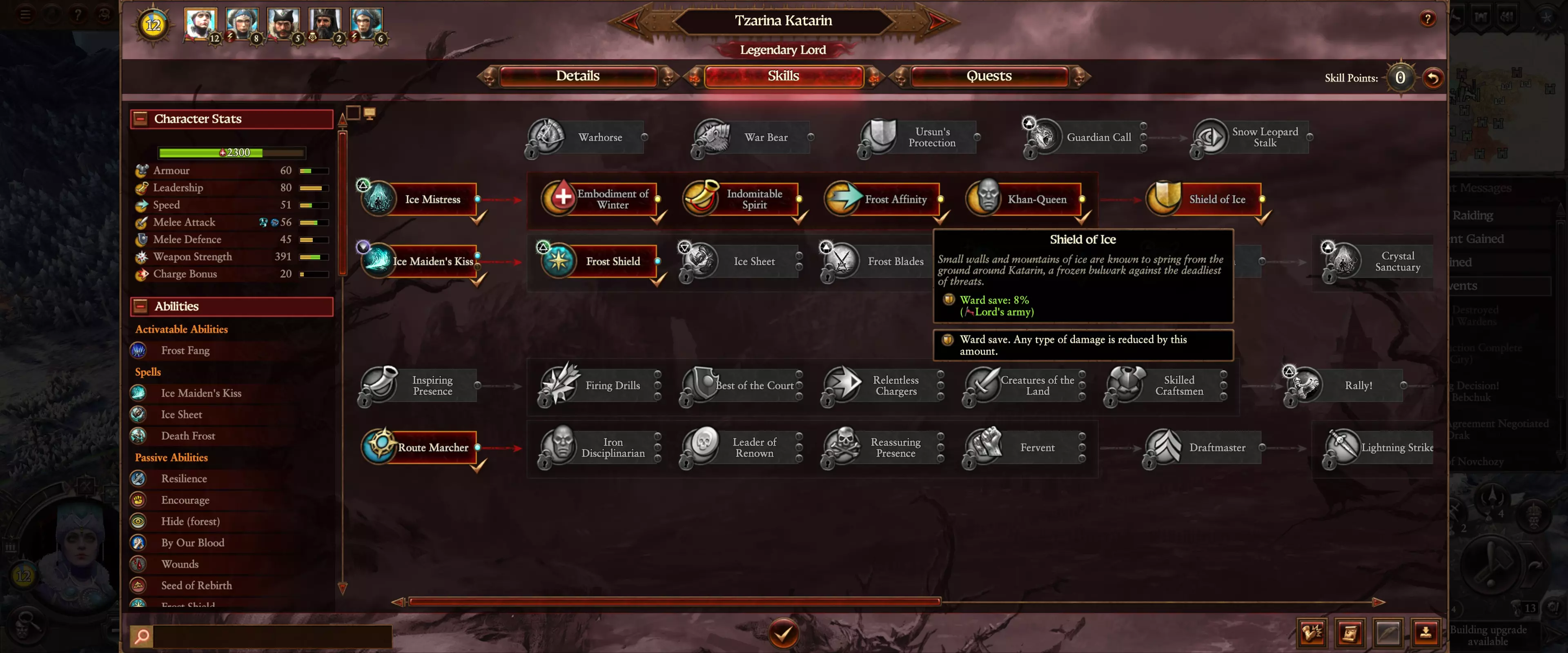The width and height of the screenshot is (1568, 653).
Task: Collapse the Abilities section
Action: pyautogui.click(x=140, y=306)
